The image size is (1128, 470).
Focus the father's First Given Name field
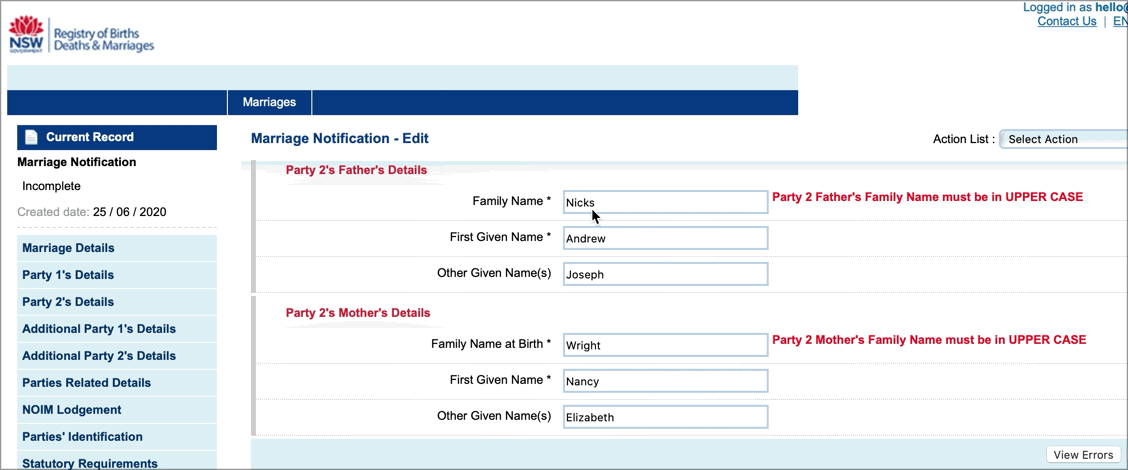665,238
